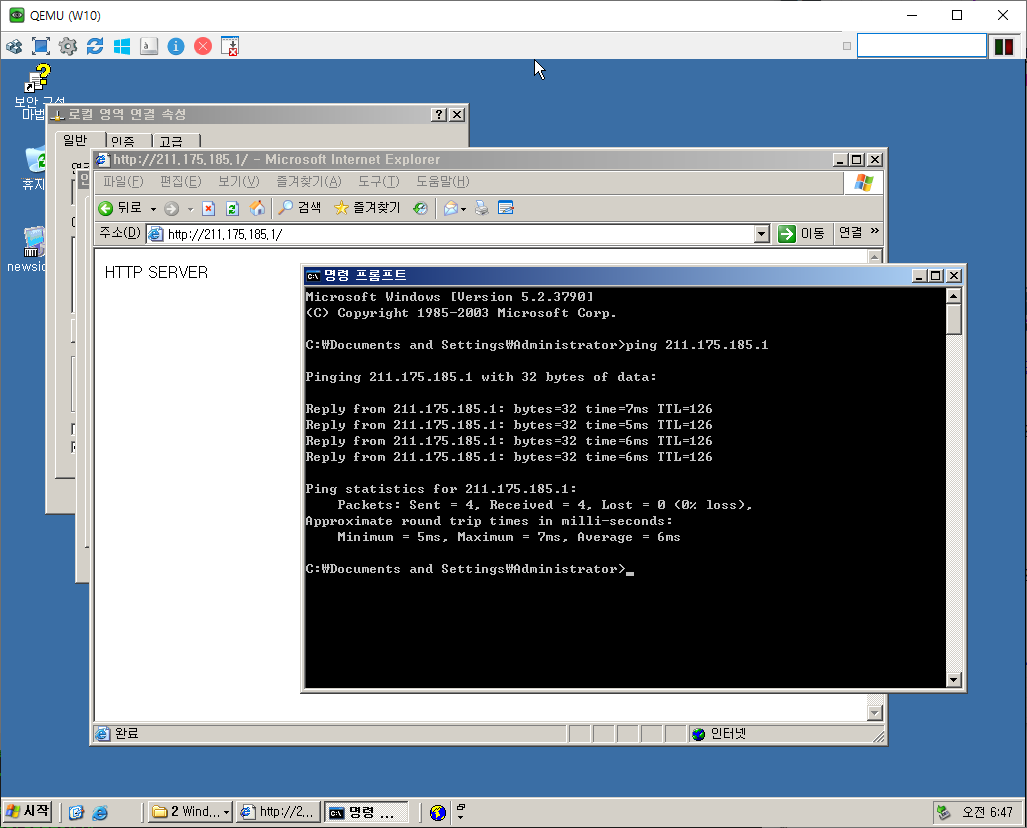
Task: Select the 인증 tab in connection properties dialog
Action: 123,141
